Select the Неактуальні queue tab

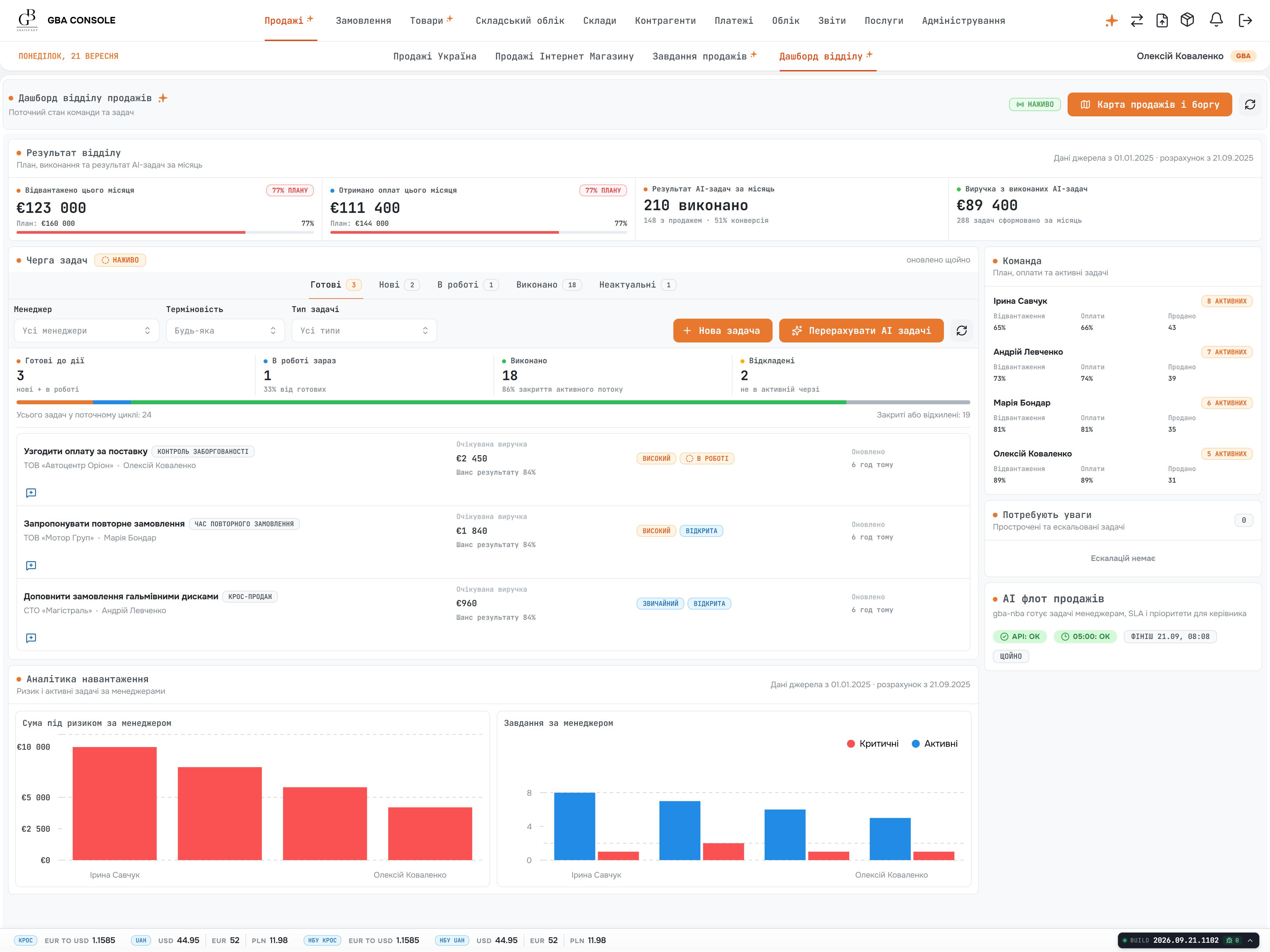pyautogui.click(x=637, y=285)
